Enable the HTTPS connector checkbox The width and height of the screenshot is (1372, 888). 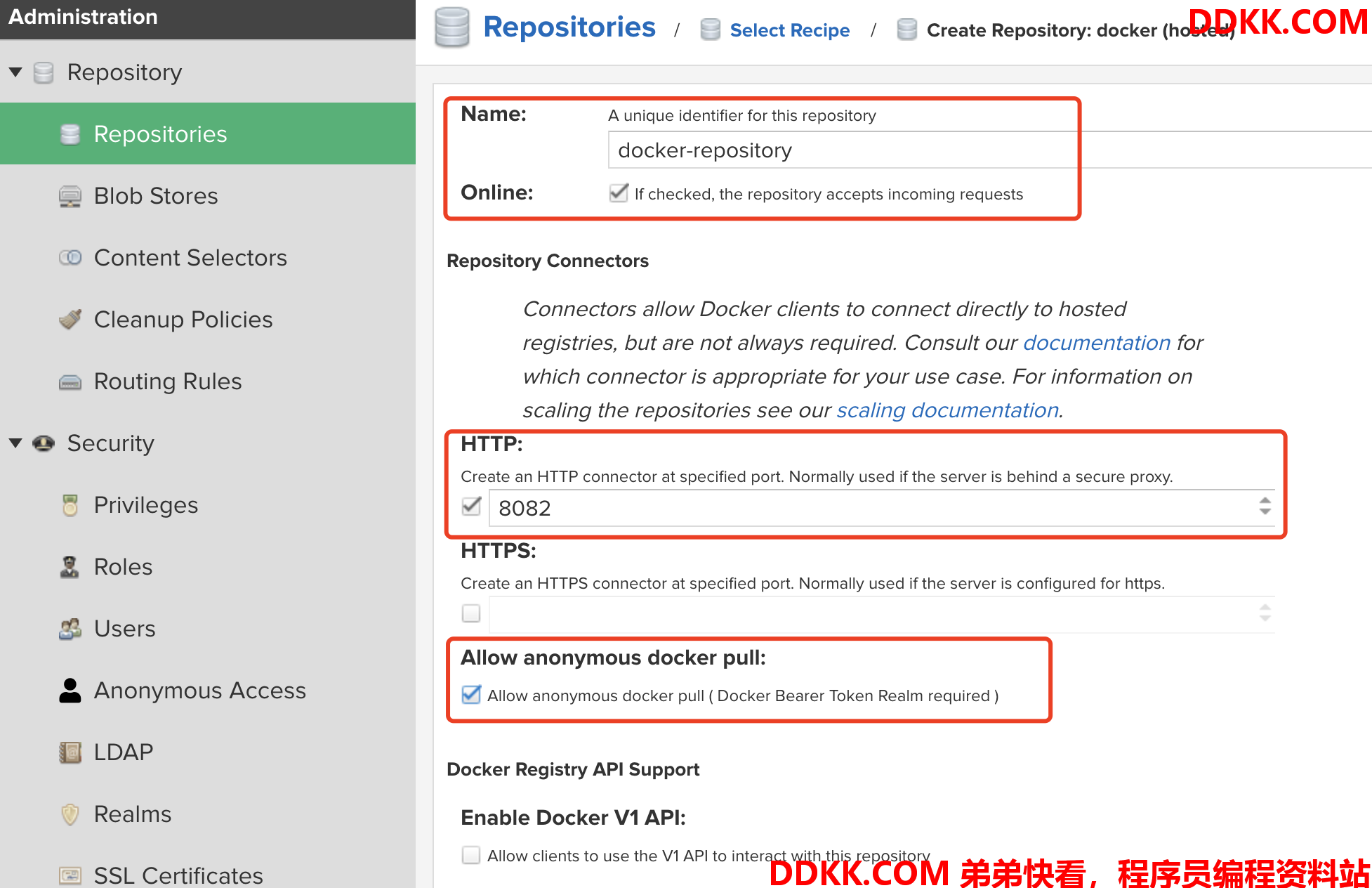(471, 613)
